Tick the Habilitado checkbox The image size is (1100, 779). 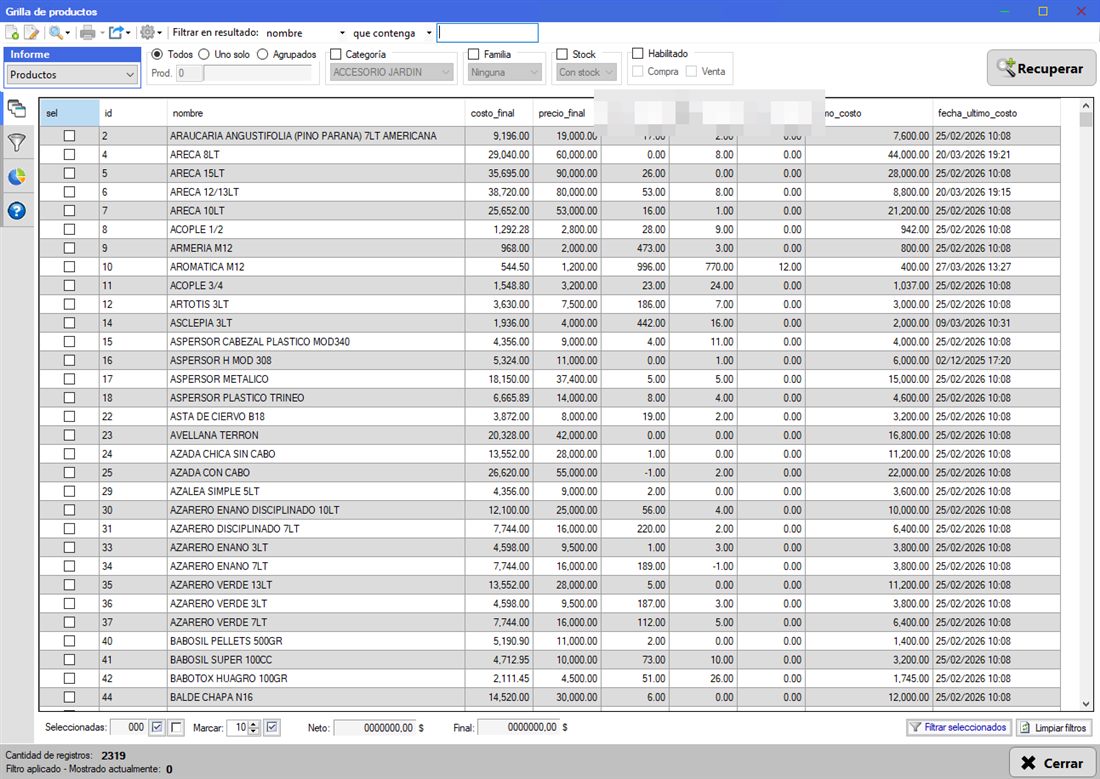click(638, 53)
